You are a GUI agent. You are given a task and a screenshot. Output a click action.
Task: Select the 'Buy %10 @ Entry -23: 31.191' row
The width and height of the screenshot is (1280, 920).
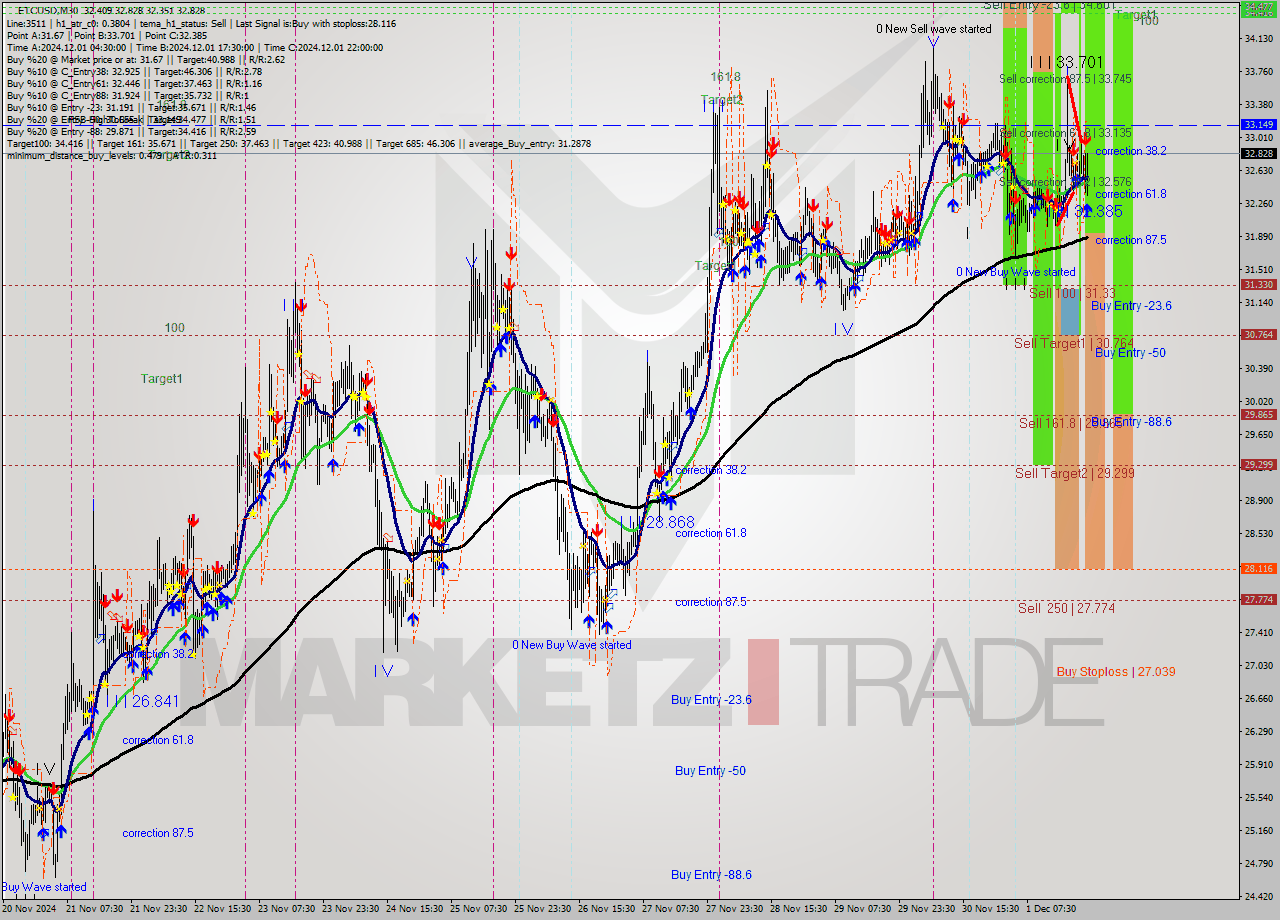pyautogui.click(x=131, y=107)
